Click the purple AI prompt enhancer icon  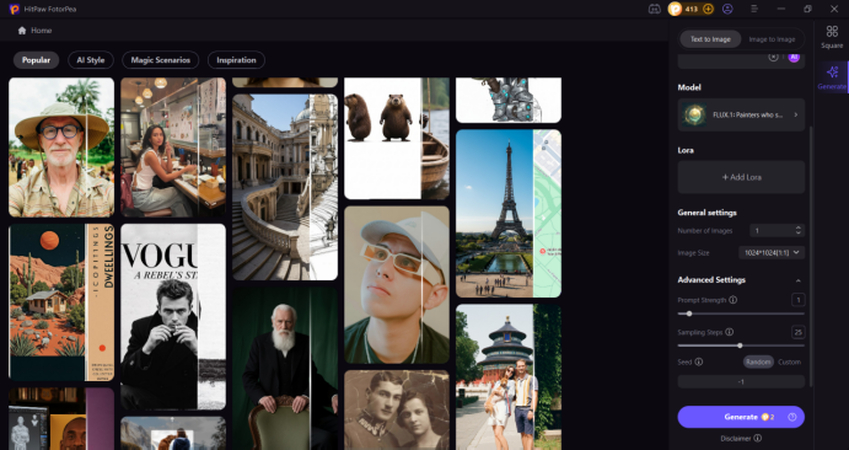794,57
